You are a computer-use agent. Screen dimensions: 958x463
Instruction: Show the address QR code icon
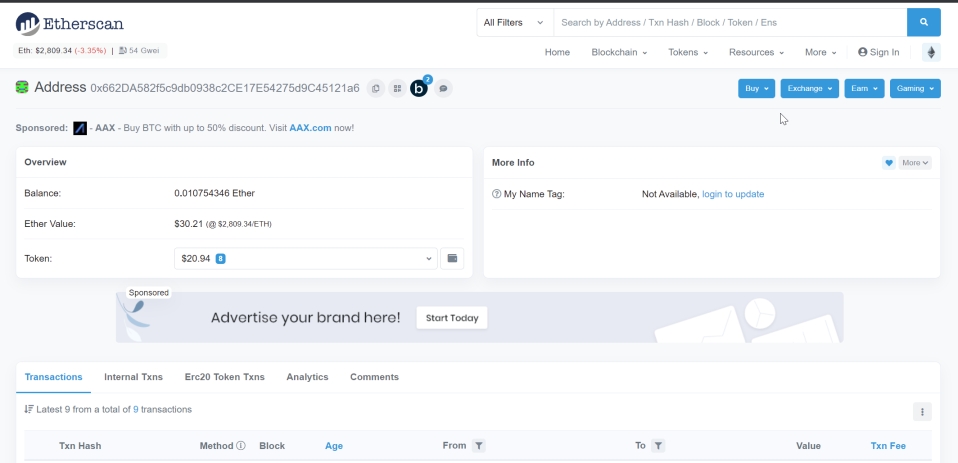tap(397, 89)
